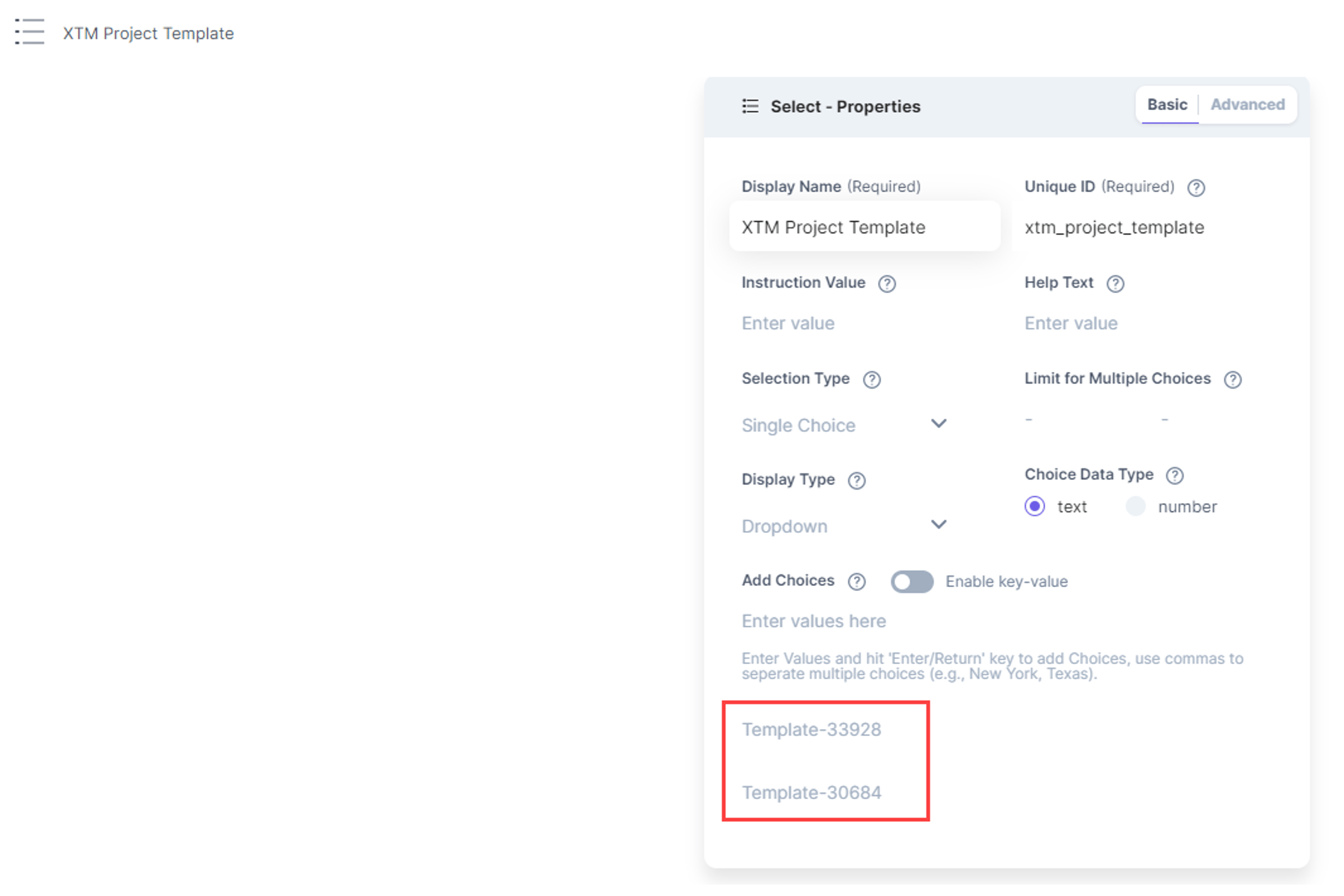Click the list icon beside XTM Project Template

[29, 31]
